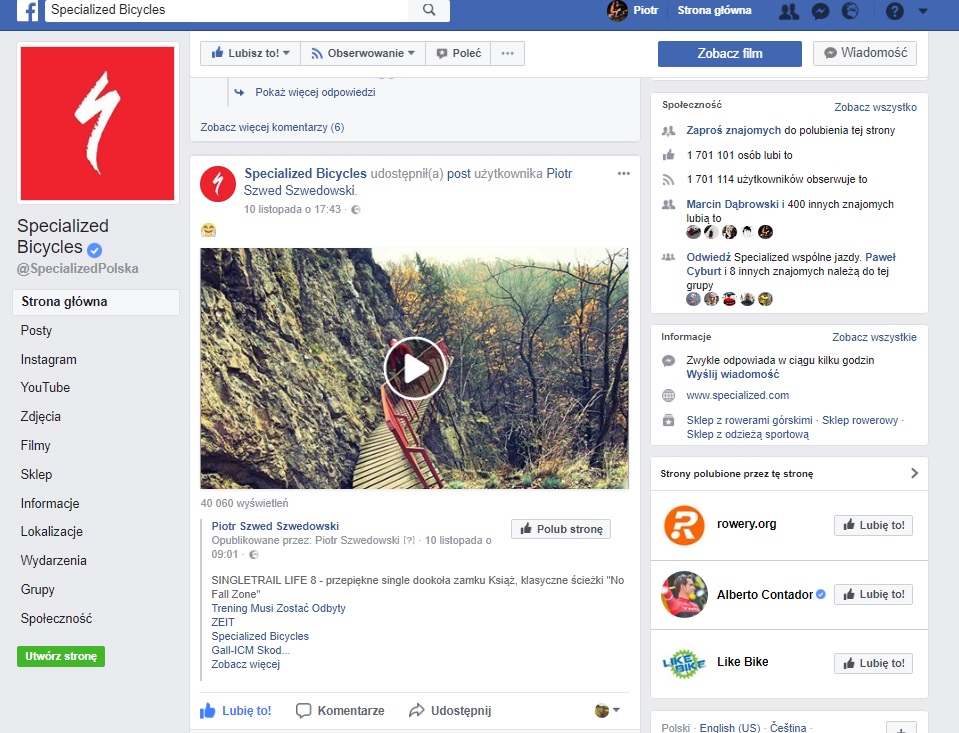Open the account menu dropdown arrow

922,11
